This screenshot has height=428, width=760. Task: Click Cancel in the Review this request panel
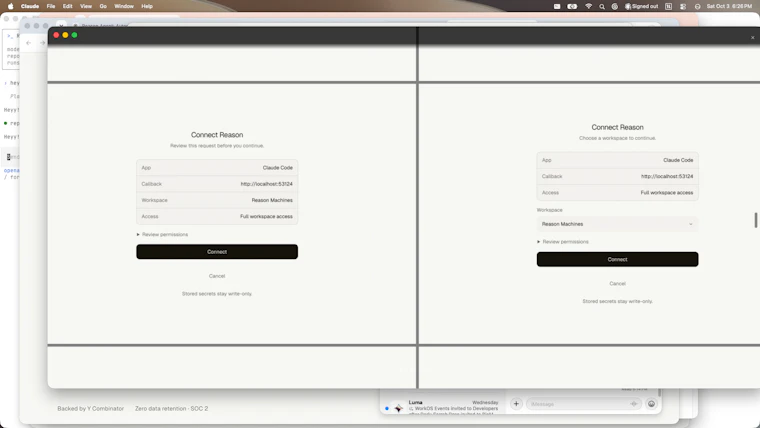click(x=217, y=276)
